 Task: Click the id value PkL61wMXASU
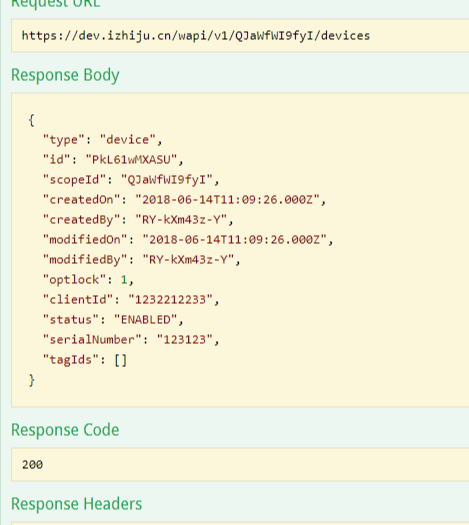pyautogui.click(x=131, y=159)
